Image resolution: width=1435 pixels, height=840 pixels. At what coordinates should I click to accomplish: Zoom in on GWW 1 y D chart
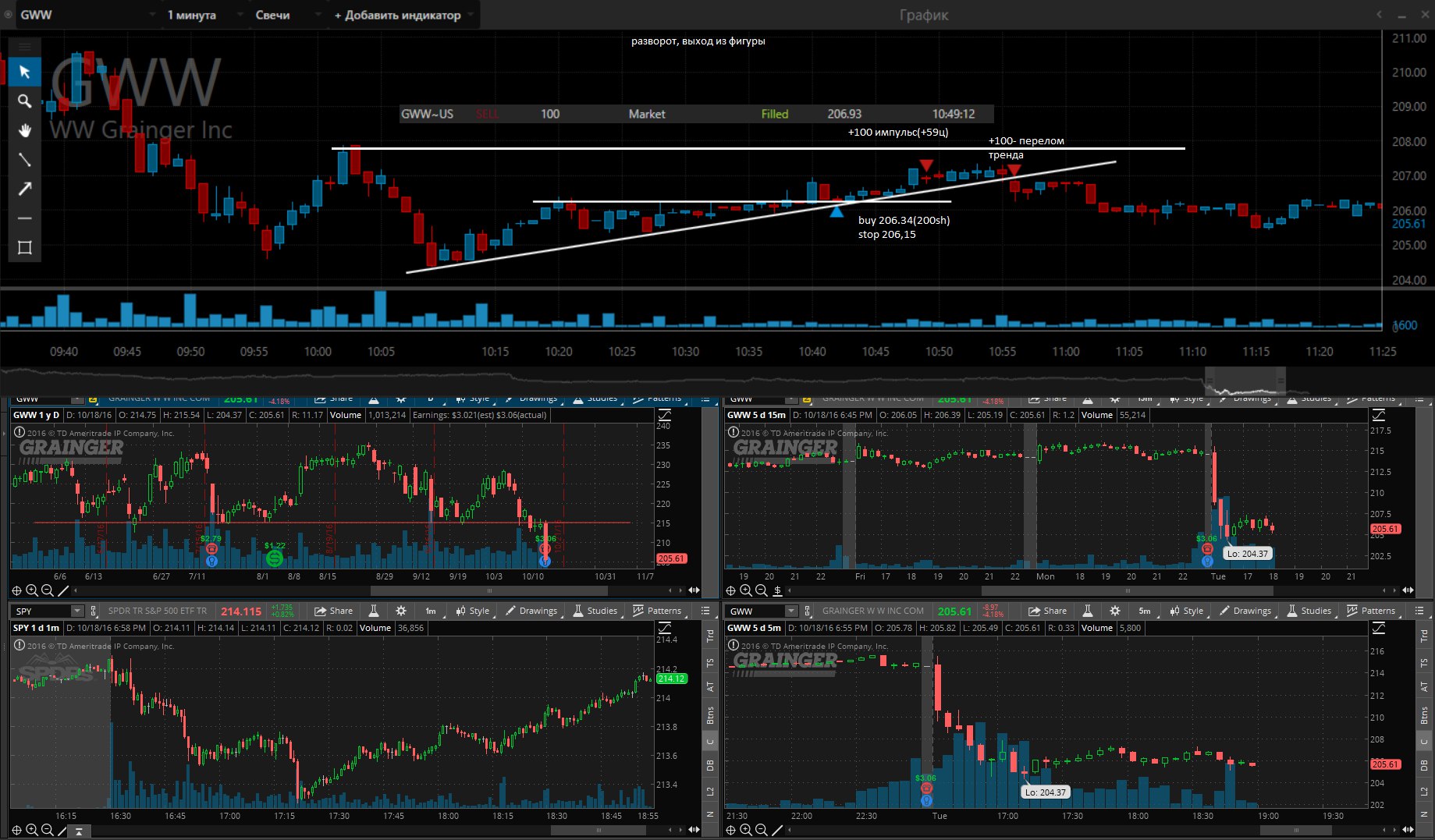[x=32, y=590]
